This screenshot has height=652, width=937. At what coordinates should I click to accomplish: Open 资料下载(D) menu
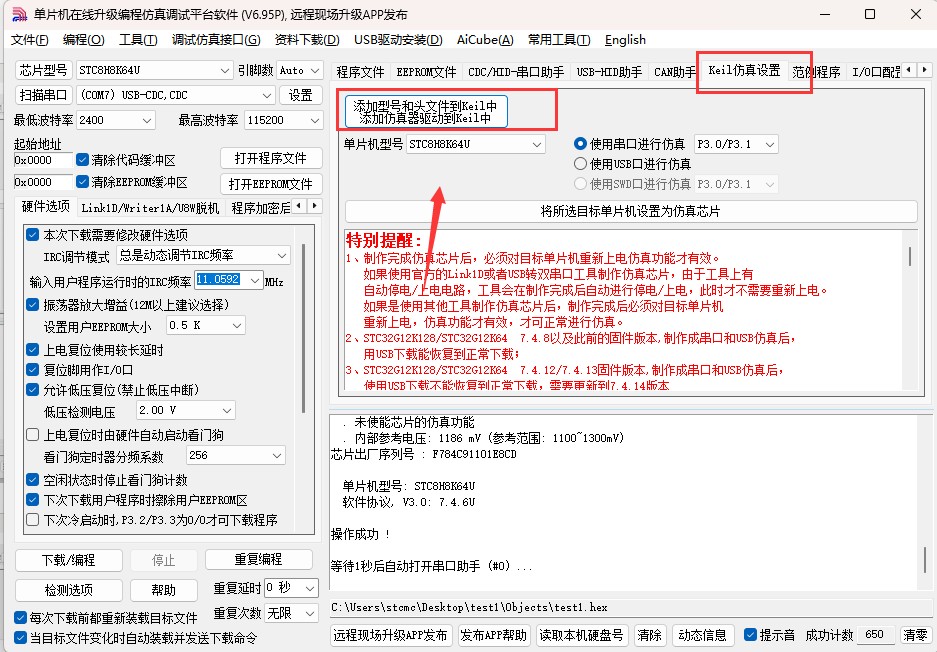[307, 40]
